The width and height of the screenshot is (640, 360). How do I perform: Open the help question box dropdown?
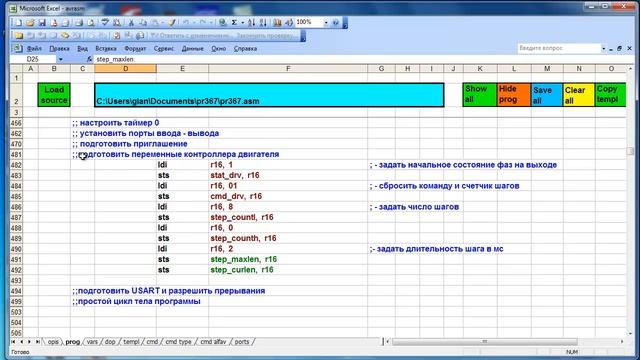[x=603, y=49]
